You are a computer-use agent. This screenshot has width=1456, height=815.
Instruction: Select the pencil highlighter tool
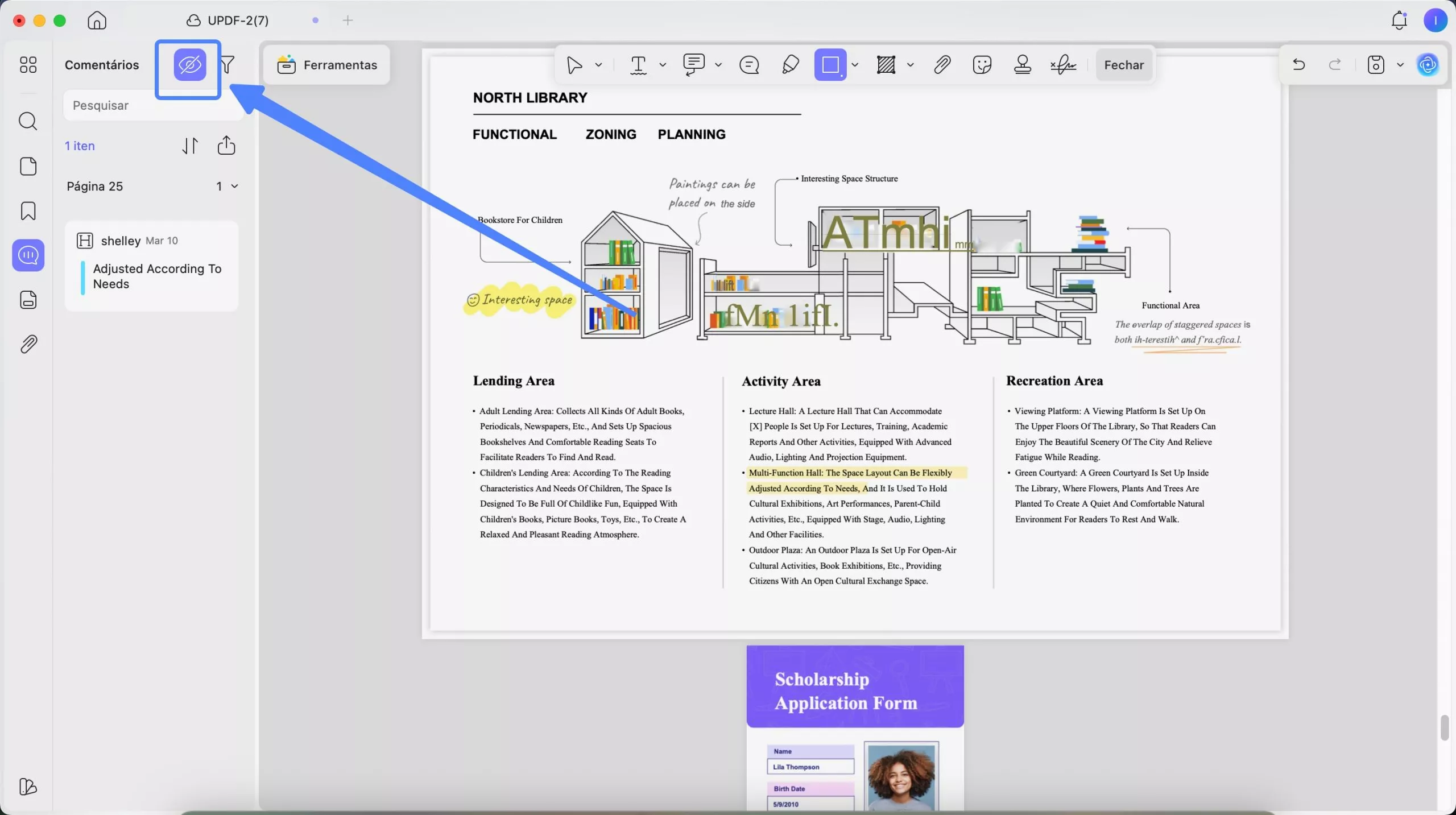tap(791, 65)
